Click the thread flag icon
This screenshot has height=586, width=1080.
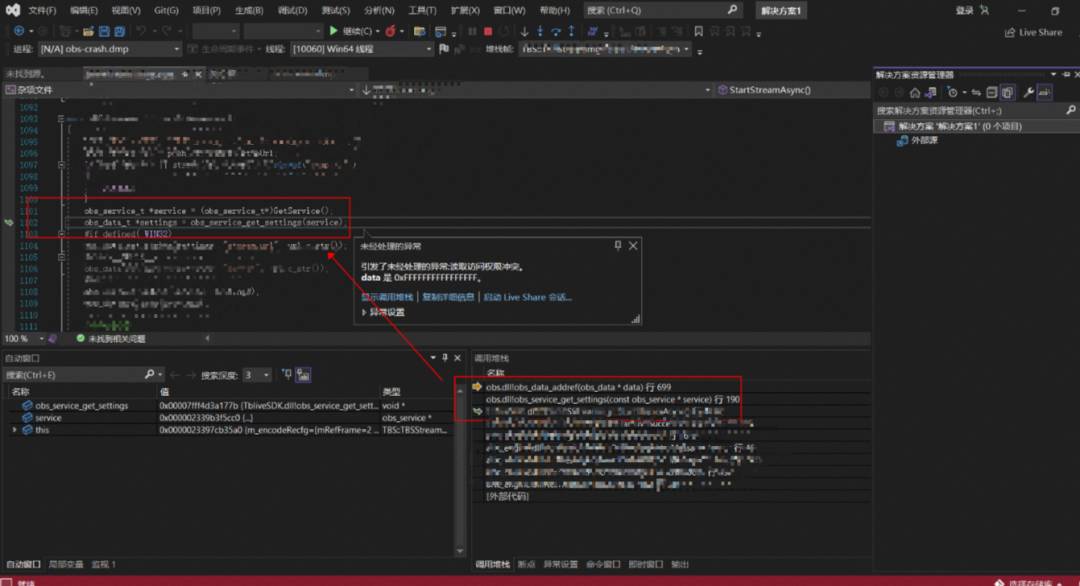click(x=444, y=49)
